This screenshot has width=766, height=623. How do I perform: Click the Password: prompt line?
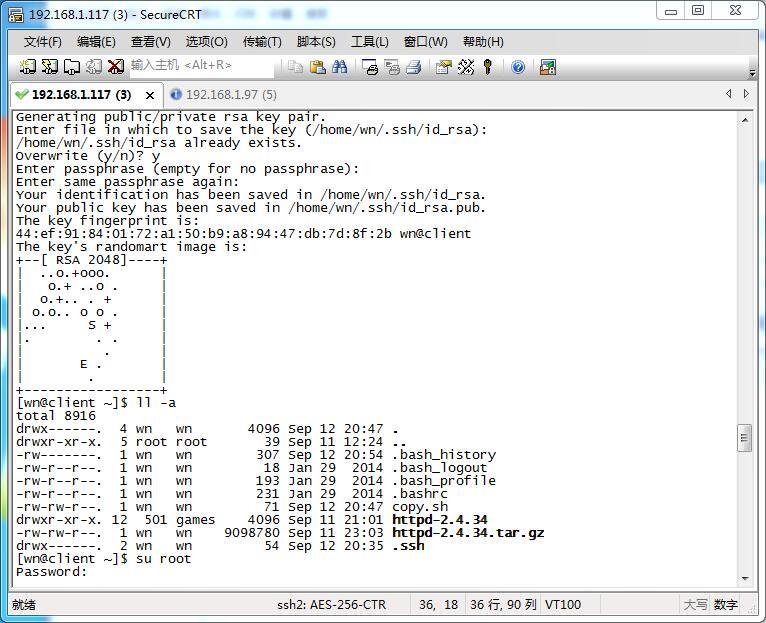(51, 572)
